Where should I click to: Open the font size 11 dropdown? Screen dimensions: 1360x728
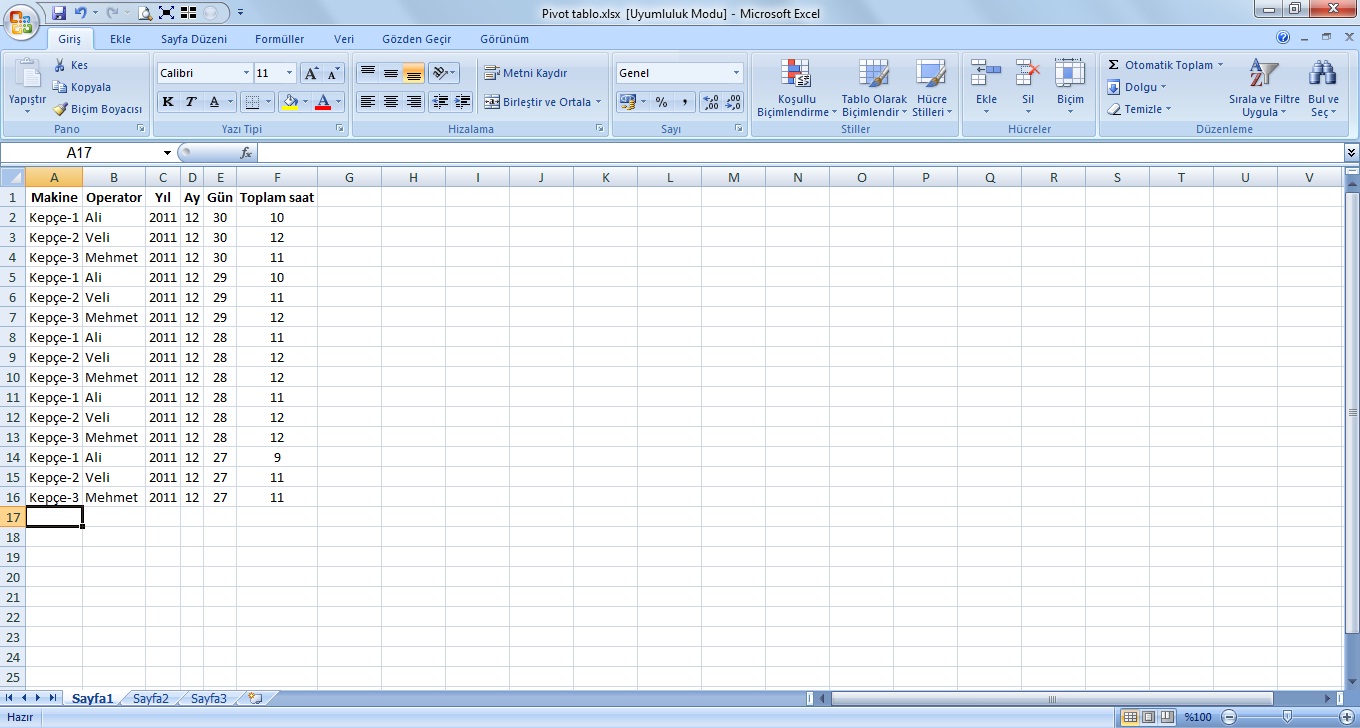tap(290, 73)
